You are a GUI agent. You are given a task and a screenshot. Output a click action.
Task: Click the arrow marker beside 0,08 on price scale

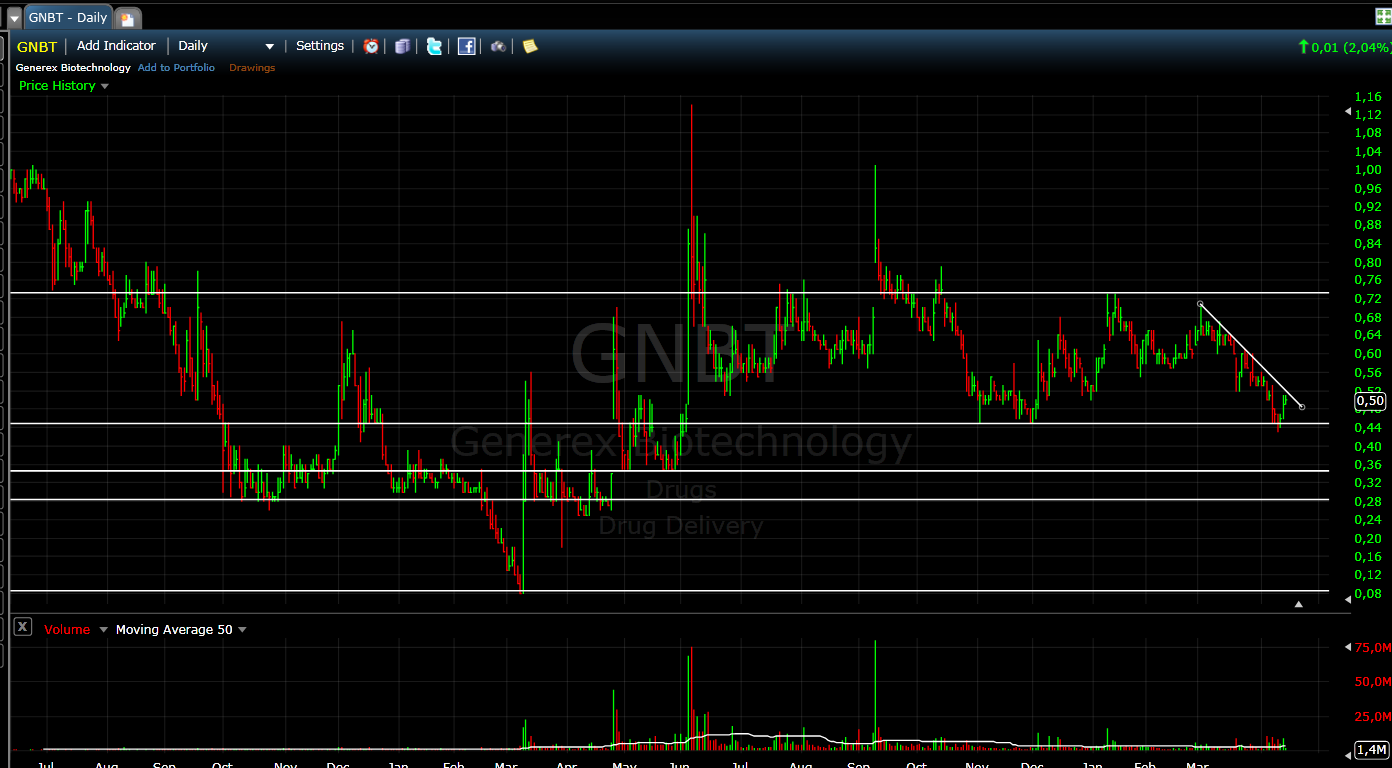pyautogui.click(x=1347, y=598)
